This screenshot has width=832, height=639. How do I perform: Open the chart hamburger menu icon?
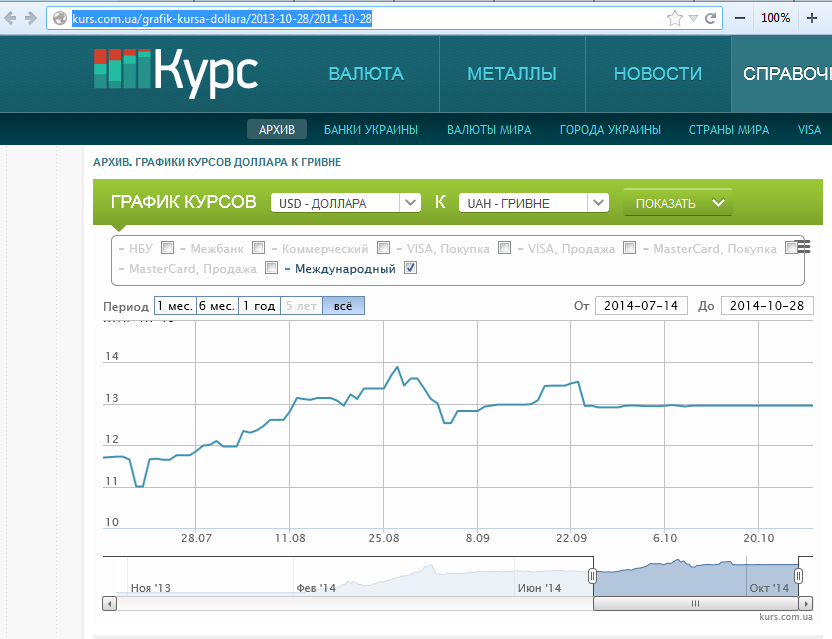(x=803, y=248)
